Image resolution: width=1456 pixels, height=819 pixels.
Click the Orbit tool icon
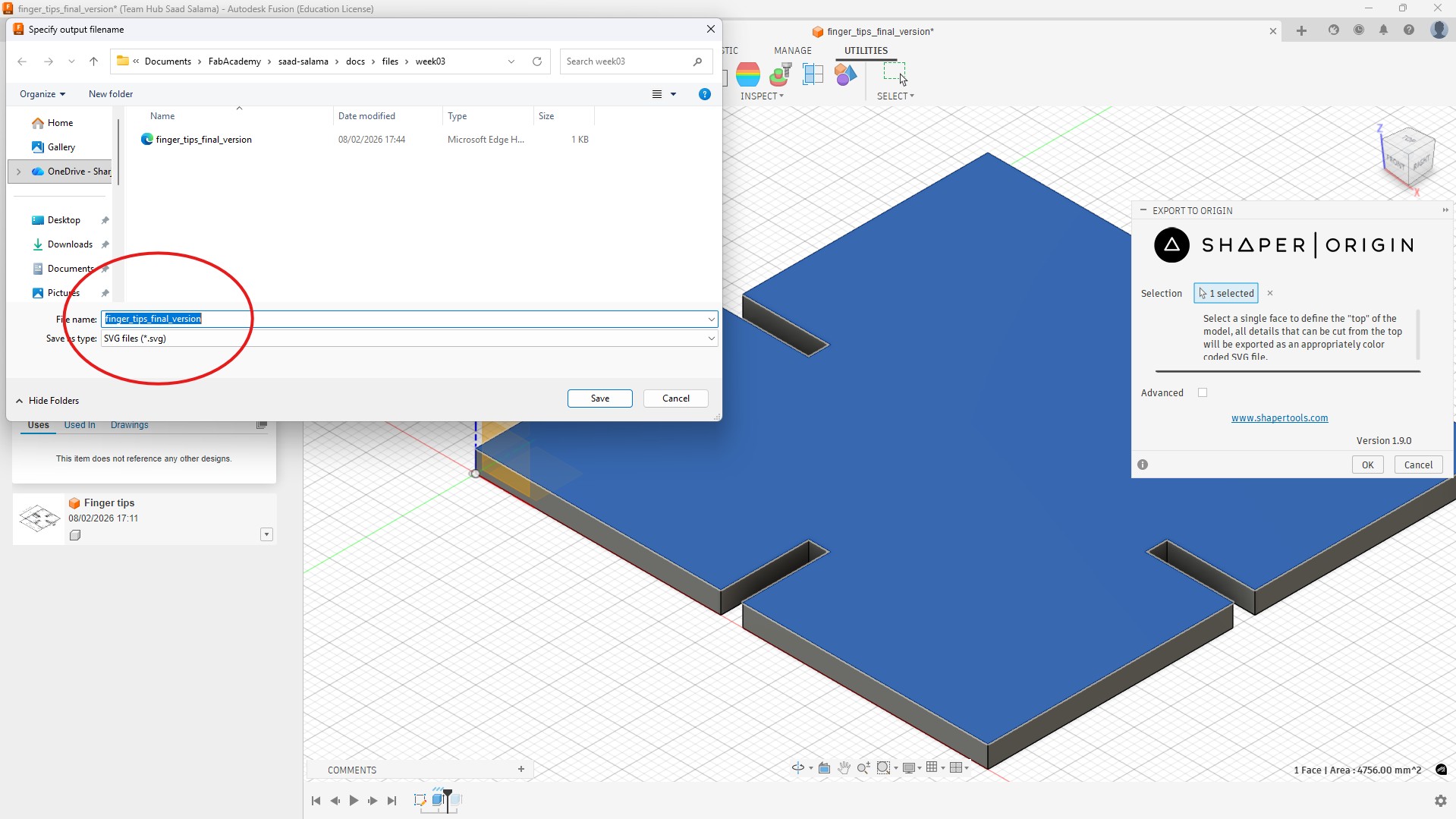pos(797,768)
